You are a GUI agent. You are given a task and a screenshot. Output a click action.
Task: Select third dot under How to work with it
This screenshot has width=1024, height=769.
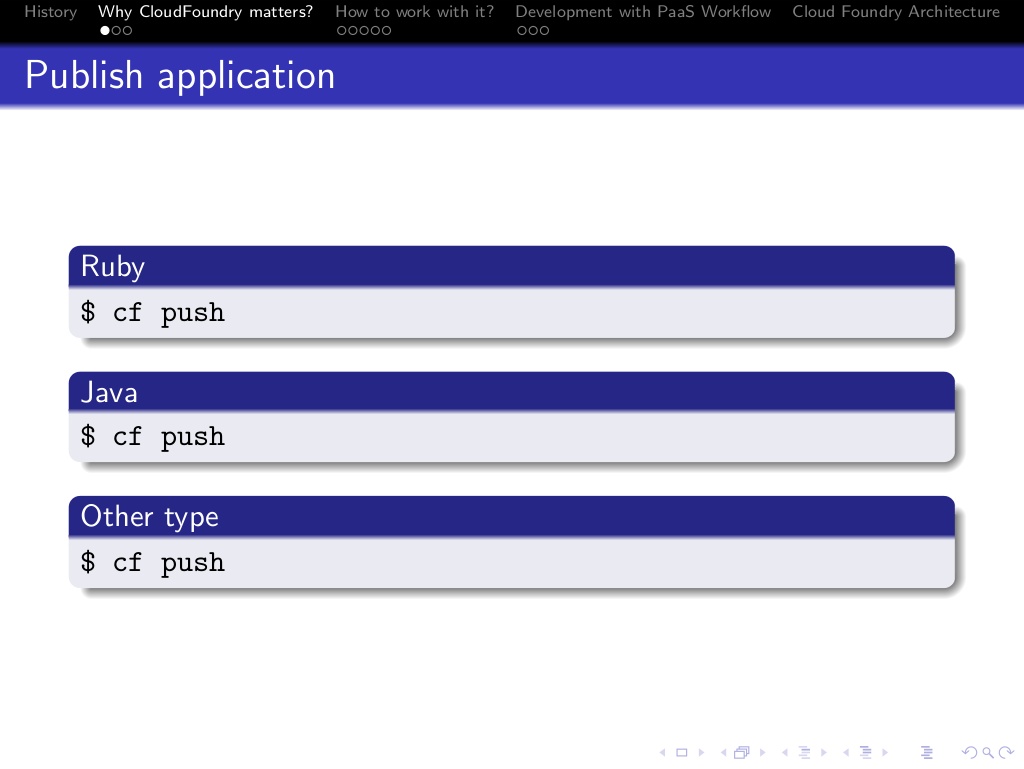point(364,30)
